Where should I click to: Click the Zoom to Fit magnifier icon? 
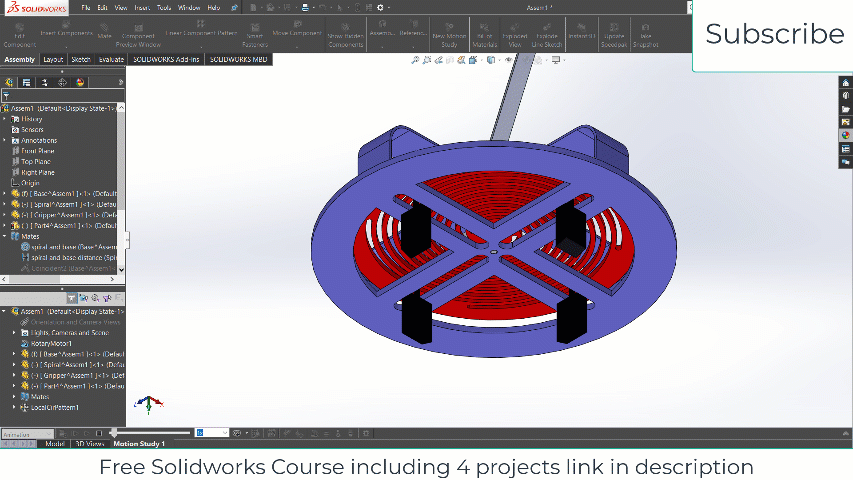pyautogui.click(x=415, y=60)
